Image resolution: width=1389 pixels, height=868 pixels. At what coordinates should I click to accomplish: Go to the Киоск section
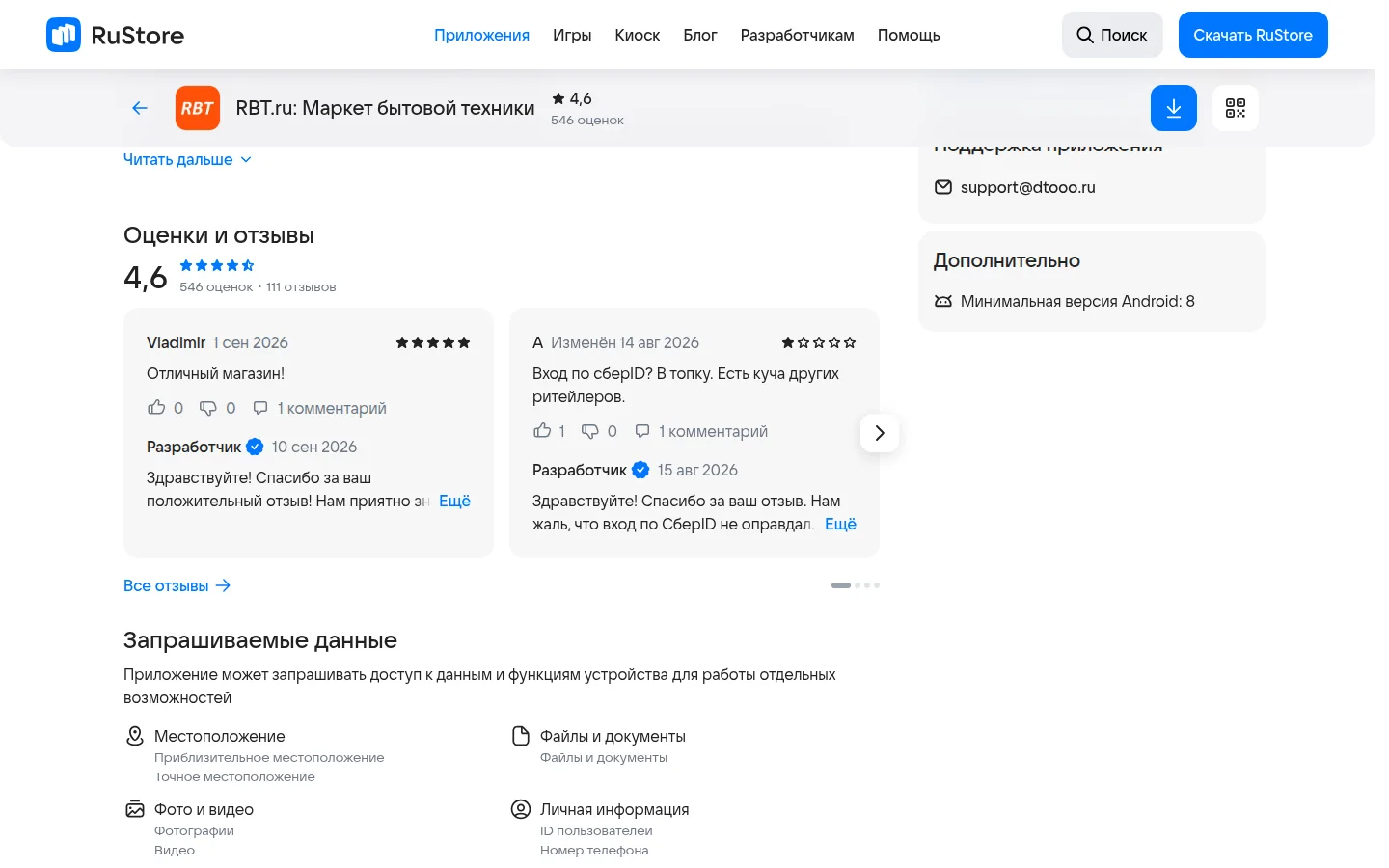(x=638, y=35)
